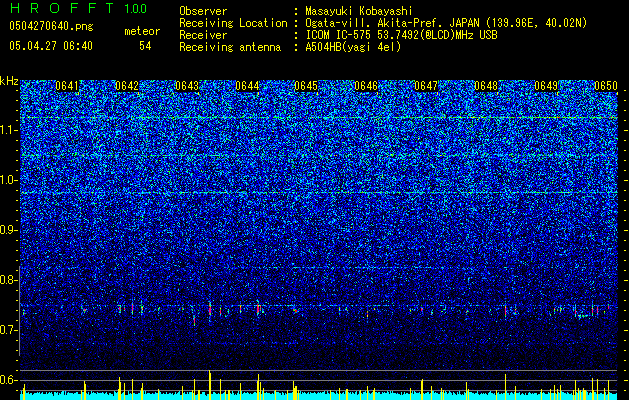Click the Receiving Location label

point(233,23)
